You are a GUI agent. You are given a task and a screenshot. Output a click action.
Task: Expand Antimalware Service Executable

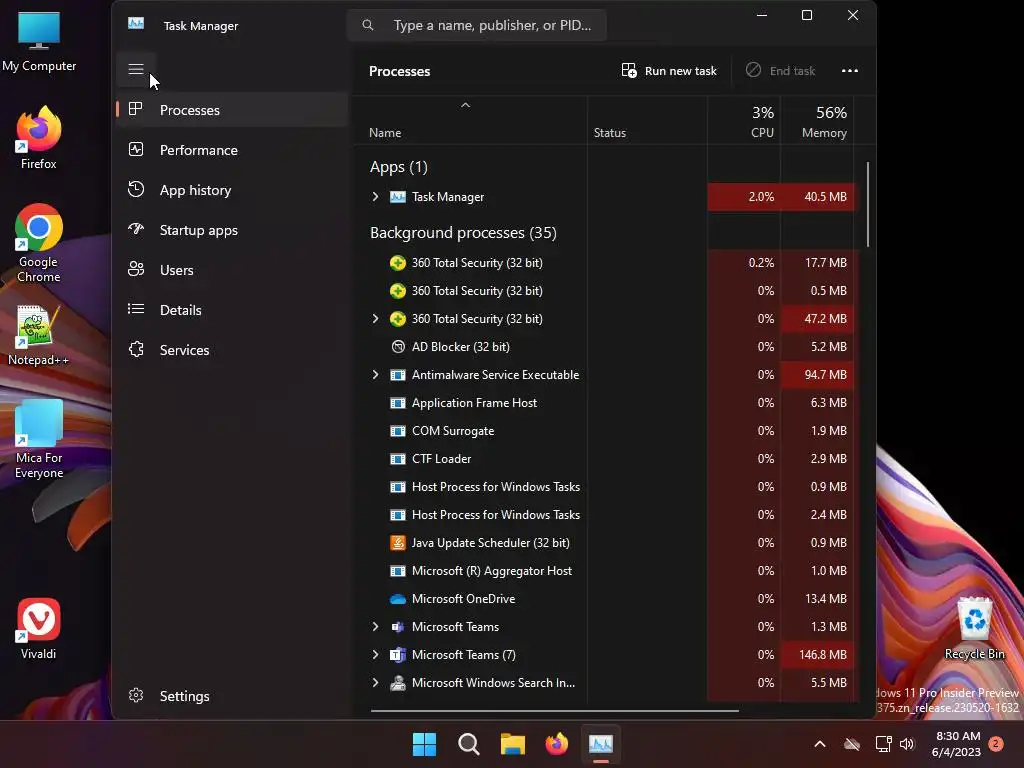click(376, 375)
